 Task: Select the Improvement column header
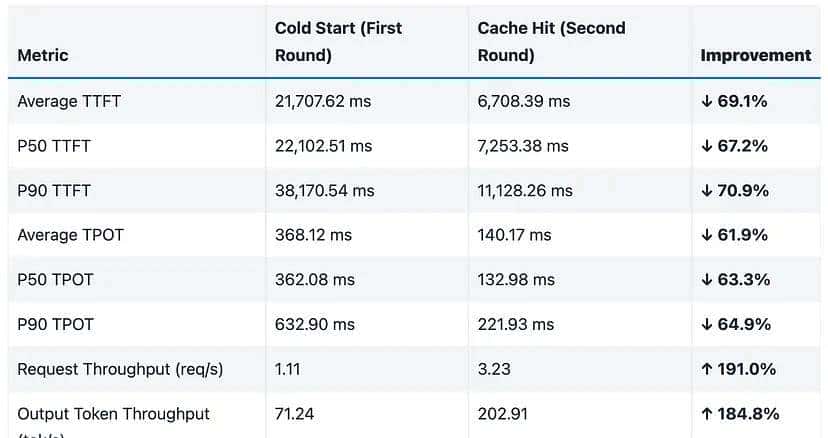[756, 55]
